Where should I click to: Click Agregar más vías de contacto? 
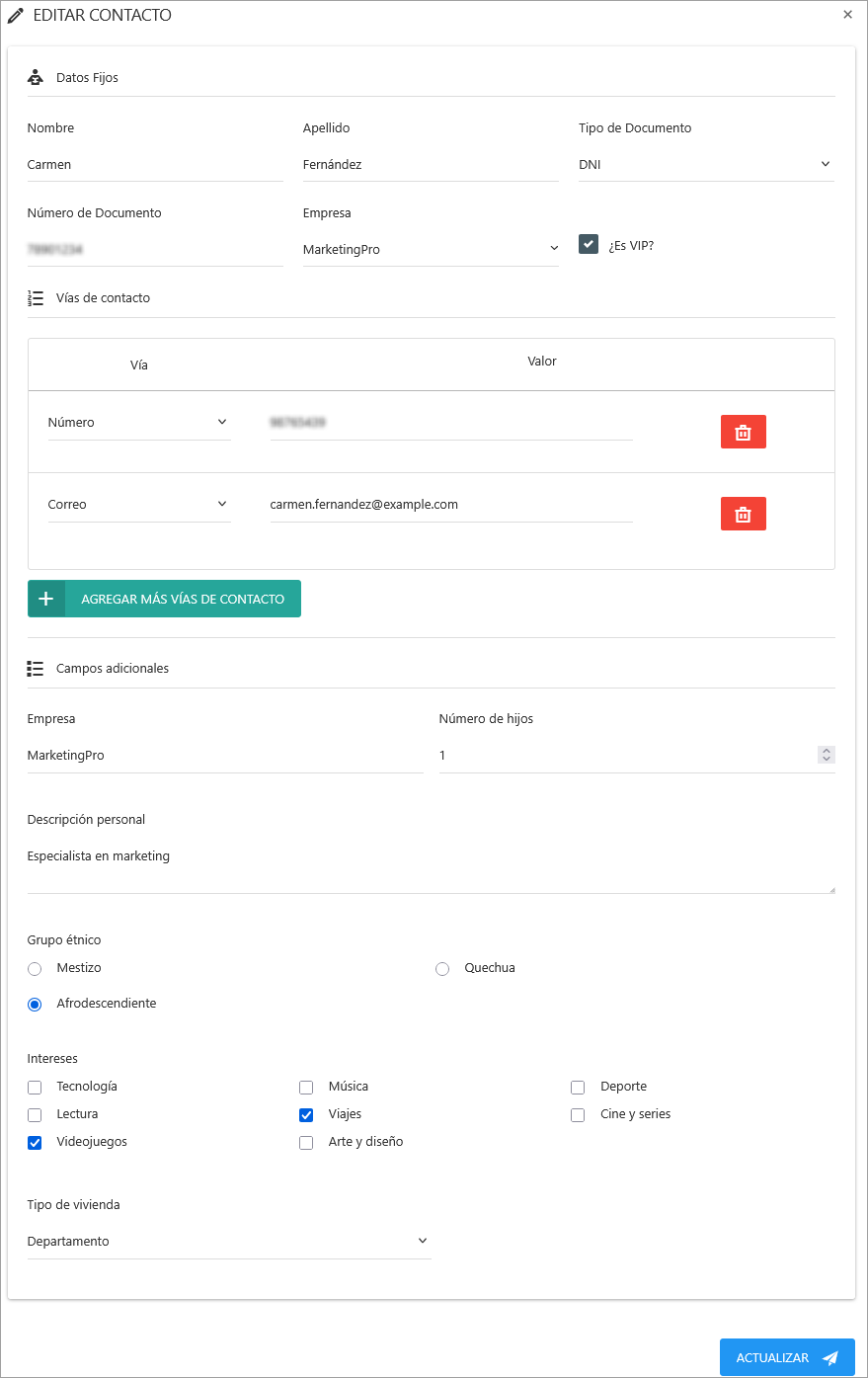(x=183, y=599)
